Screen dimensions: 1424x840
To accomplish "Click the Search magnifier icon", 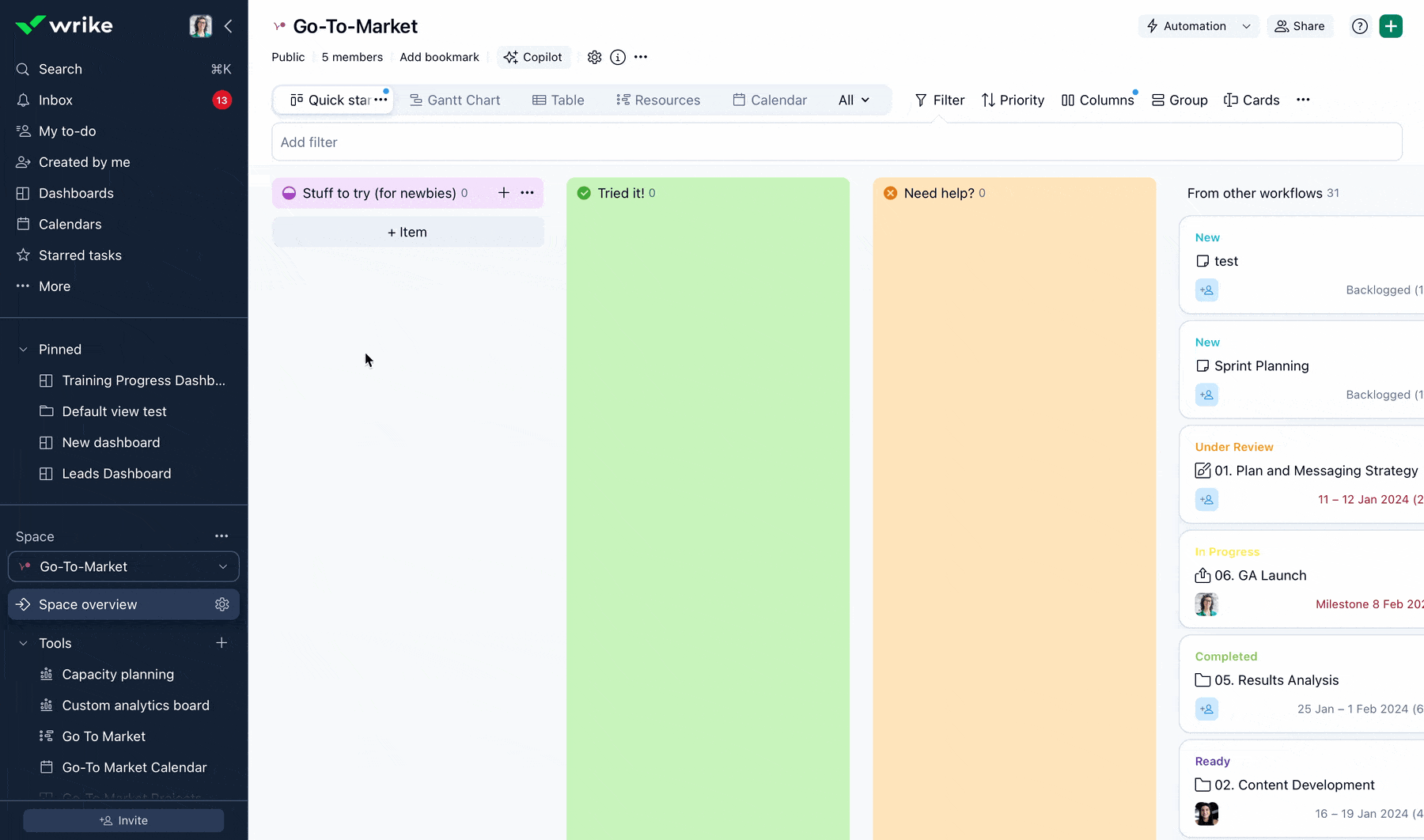I will 21,69.
